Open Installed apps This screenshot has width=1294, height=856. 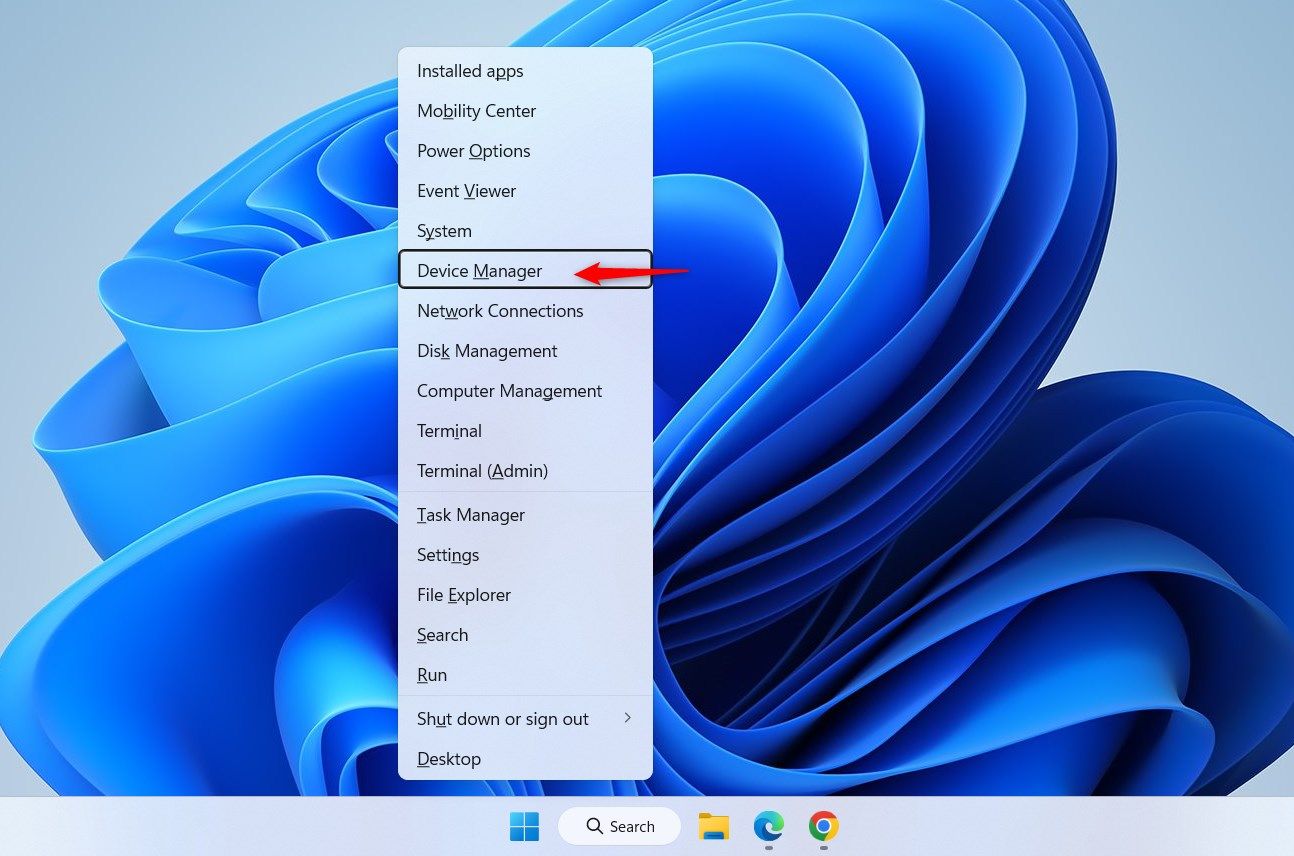[x=470, y=71]
